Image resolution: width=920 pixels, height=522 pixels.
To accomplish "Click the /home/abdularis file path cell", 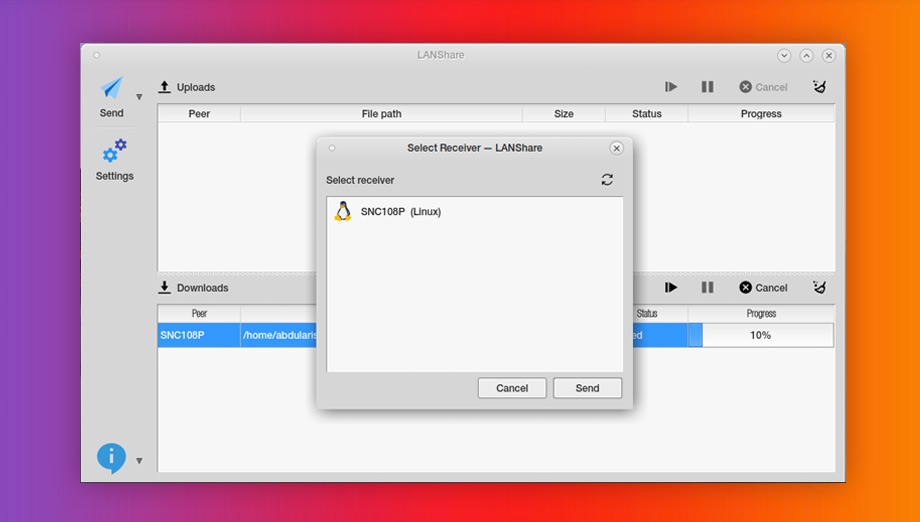I will 279,335.
